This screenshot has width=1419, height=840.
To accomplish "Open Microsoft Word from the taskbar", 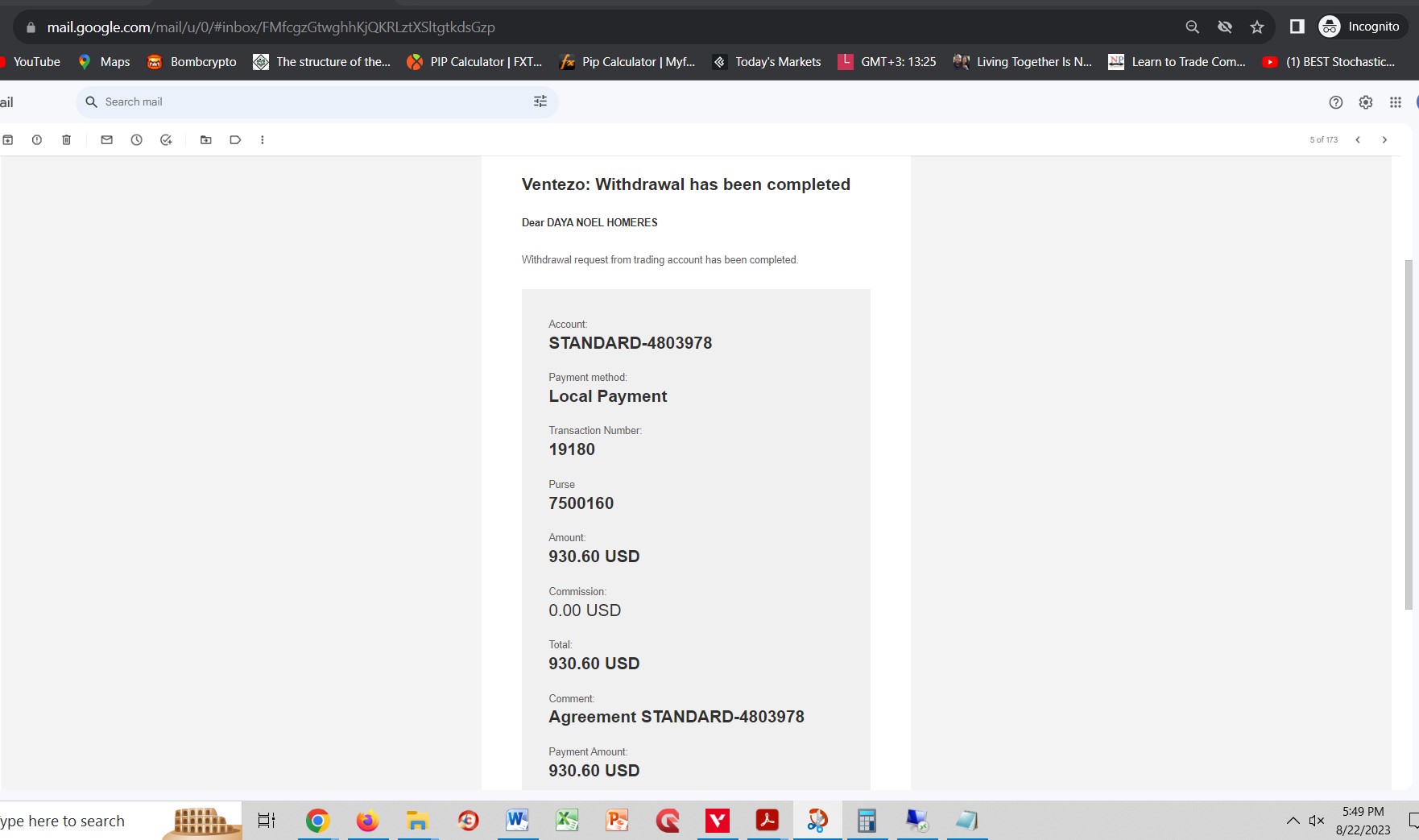I will [x=517, y=821].
